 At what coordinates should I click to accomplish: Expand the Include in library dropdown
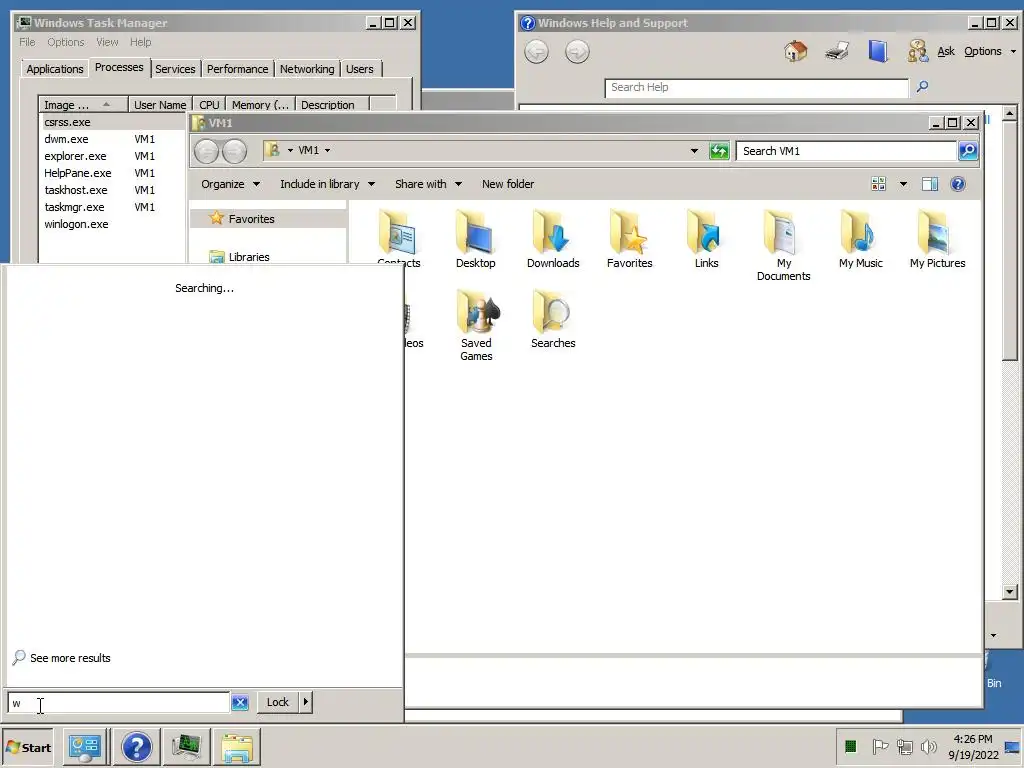[327, 184]
